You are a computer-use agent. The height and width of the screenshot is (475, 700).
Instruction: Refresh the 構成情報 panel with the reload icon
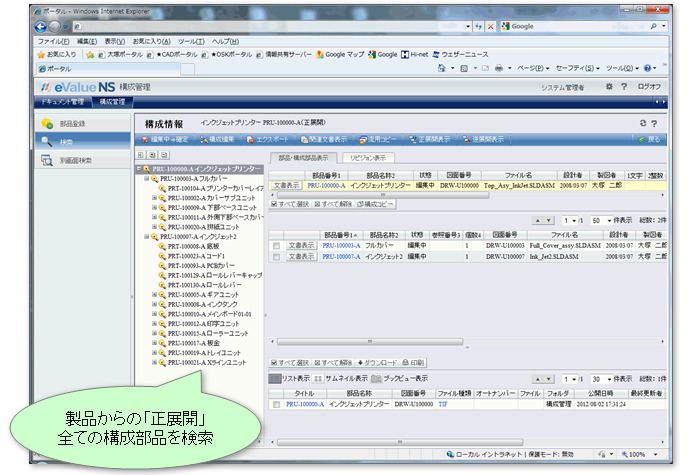coord(642,123)
